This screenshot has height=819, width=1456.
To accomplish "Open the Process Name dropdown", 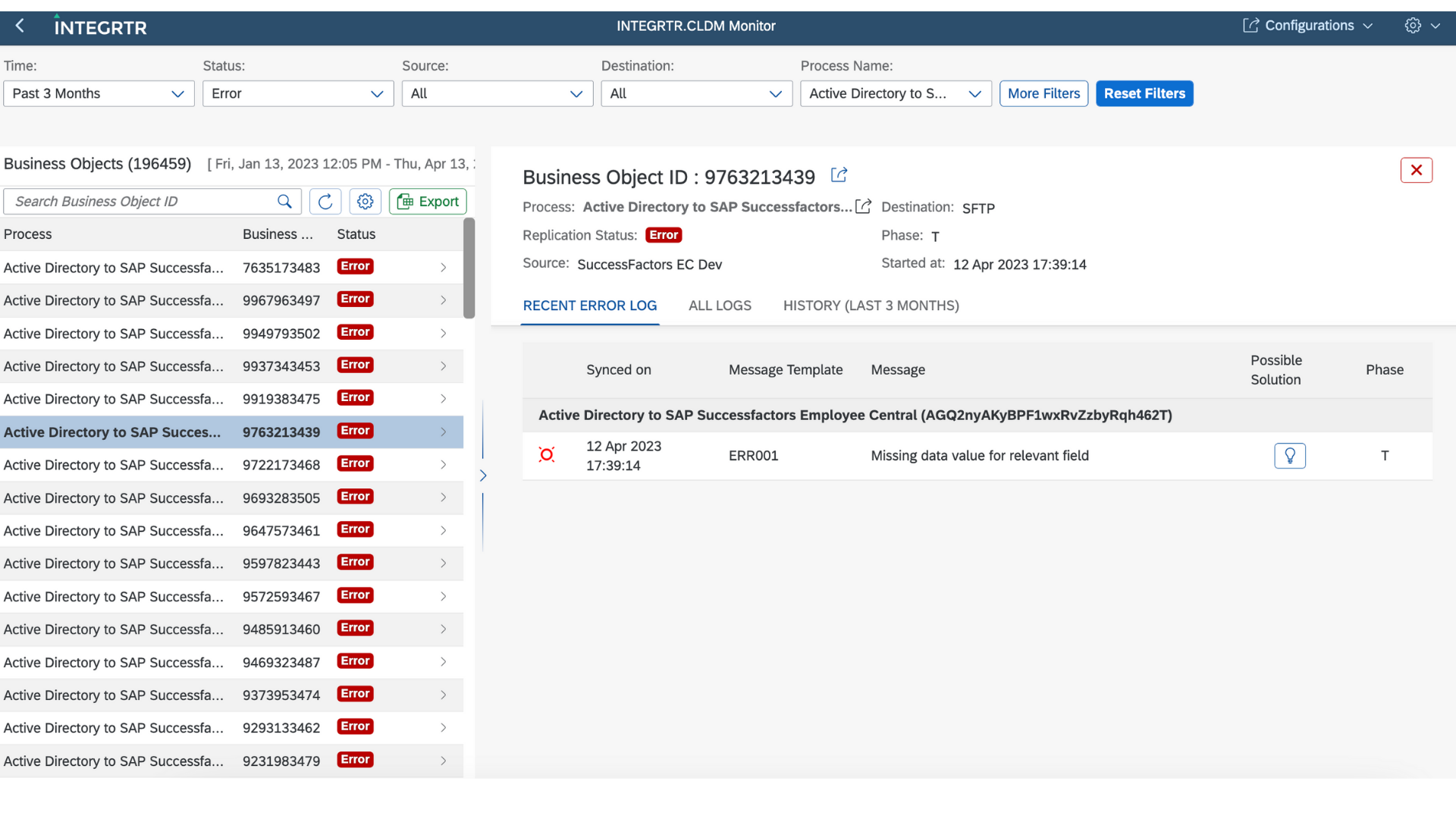I will (896, 94).
